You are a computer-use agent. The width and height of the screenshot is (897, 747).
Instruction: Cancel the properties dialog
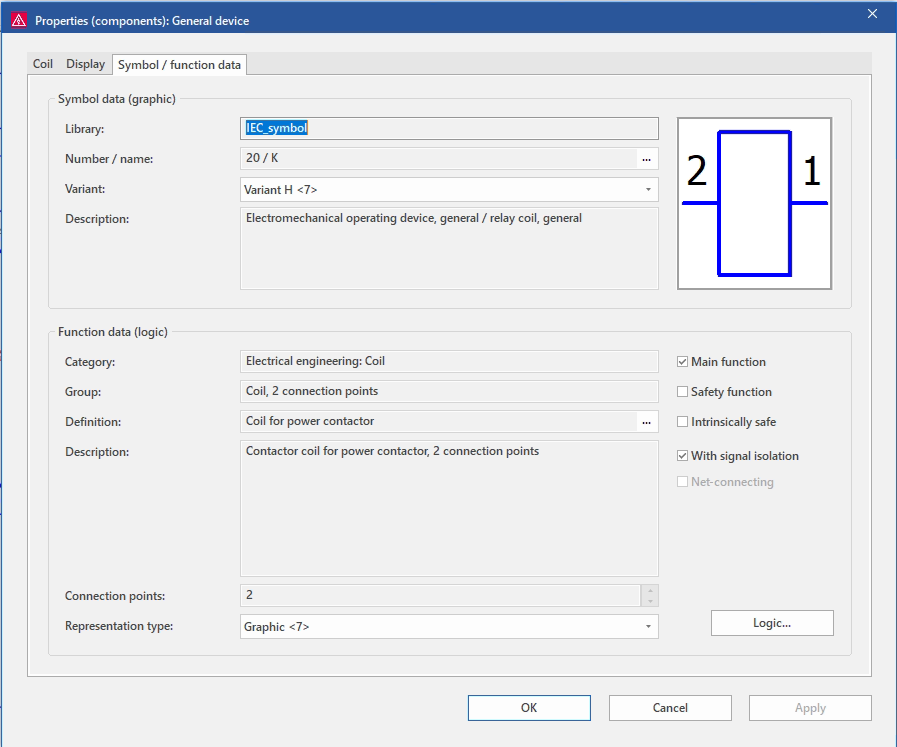(670, 708)
